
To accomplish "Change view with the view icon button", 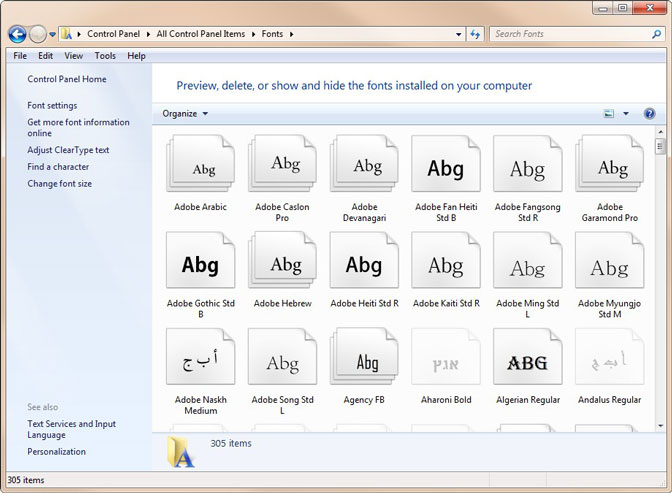I will click(609, 114).
